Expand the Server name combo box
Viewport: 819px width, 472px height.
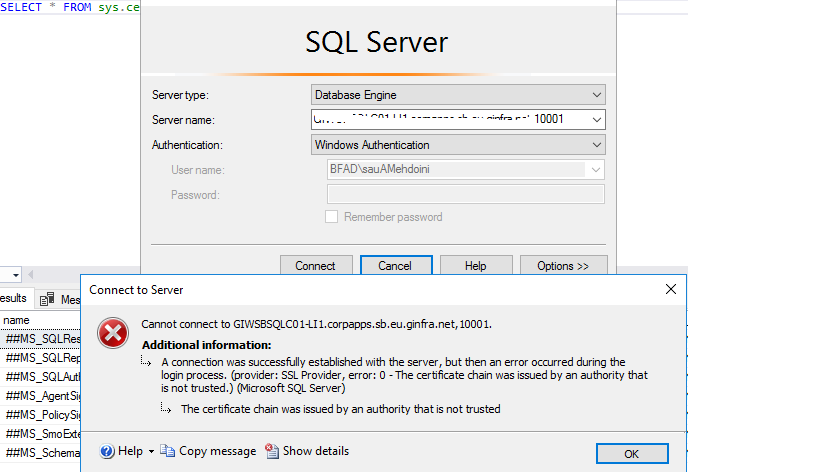tap(596, 120)
